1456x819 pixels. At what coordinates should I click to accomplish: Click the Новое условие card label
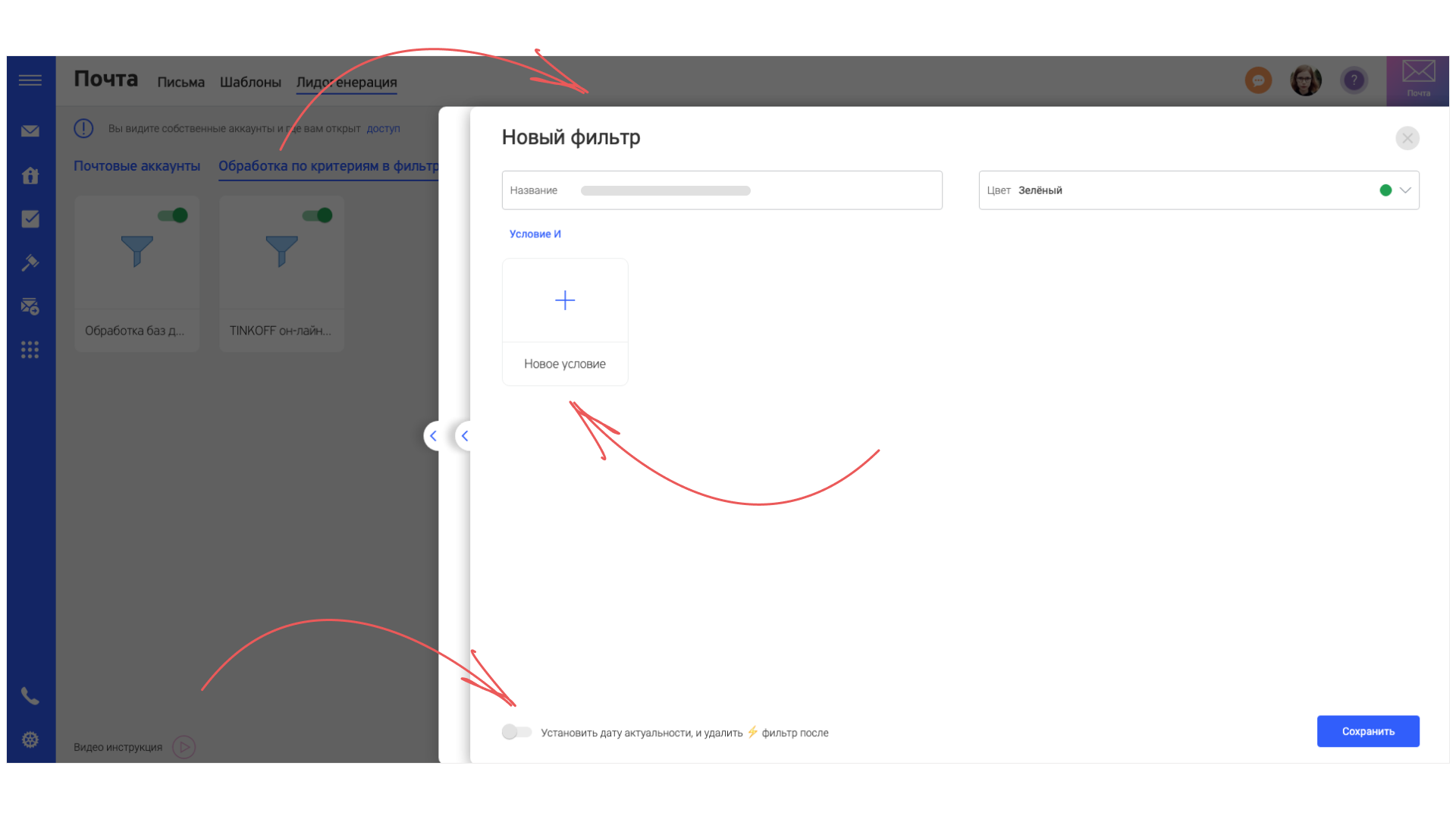coord(565,364)
